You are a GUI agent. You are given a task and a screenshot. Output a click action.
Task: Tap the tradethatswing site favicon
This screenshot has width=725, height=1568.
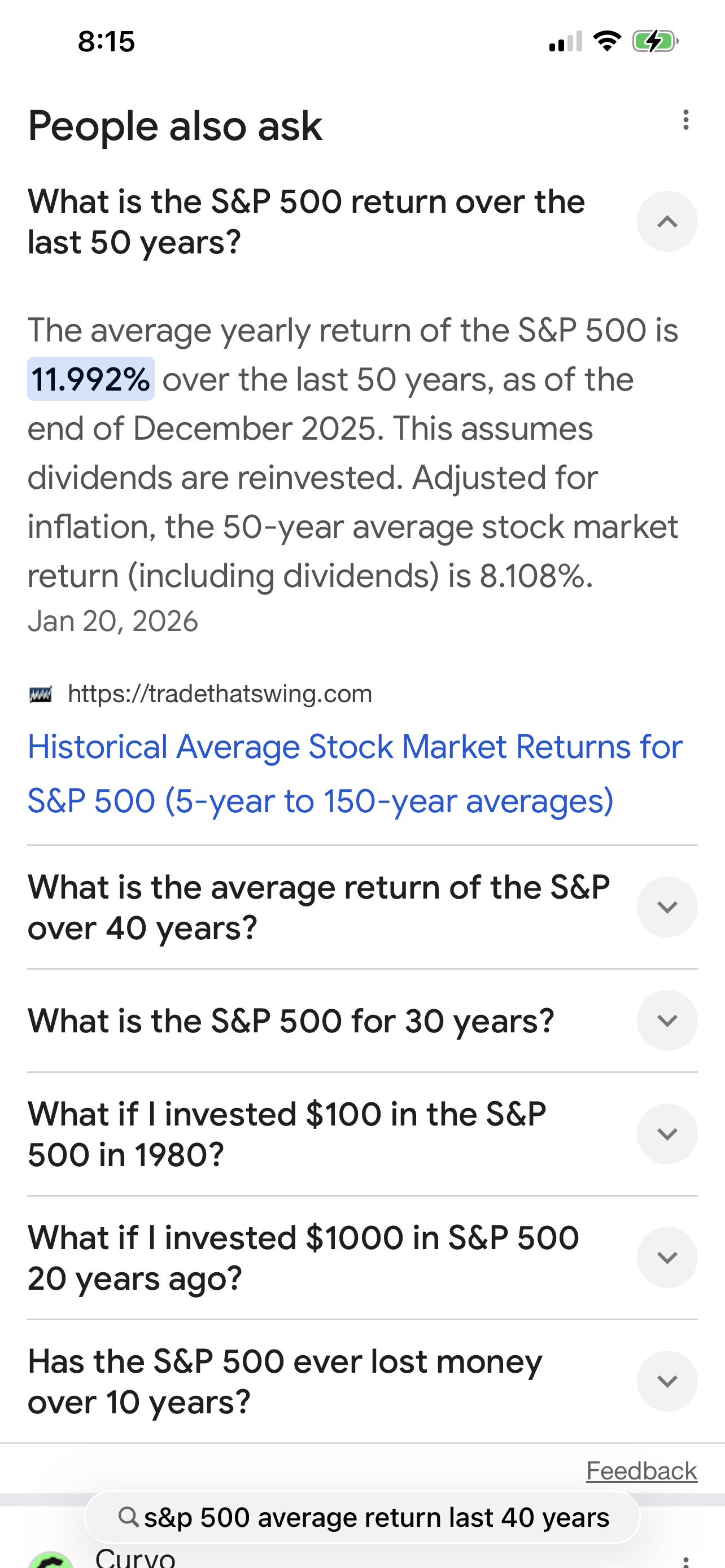click(x=41, y=694)
